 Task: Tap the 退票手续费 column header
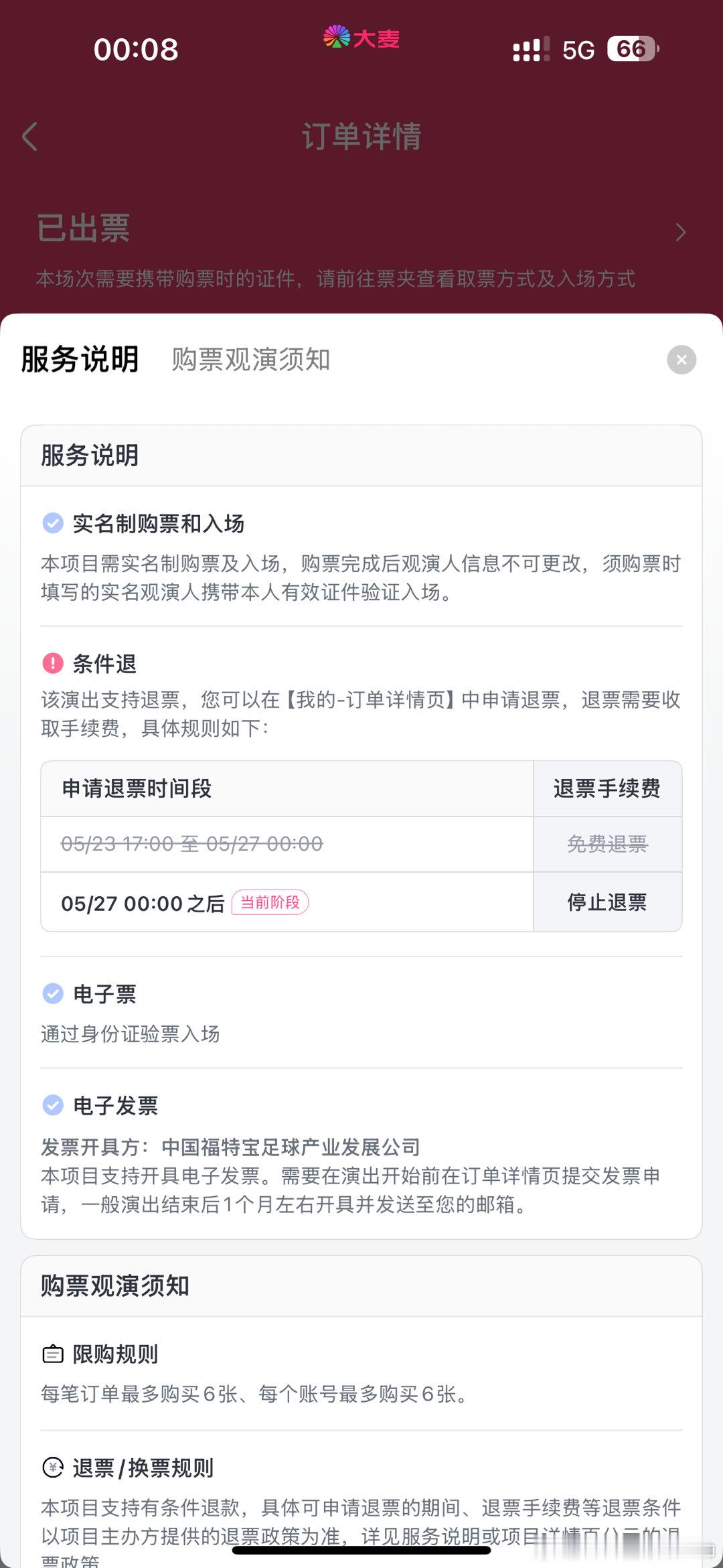click(x=607, y=788)
